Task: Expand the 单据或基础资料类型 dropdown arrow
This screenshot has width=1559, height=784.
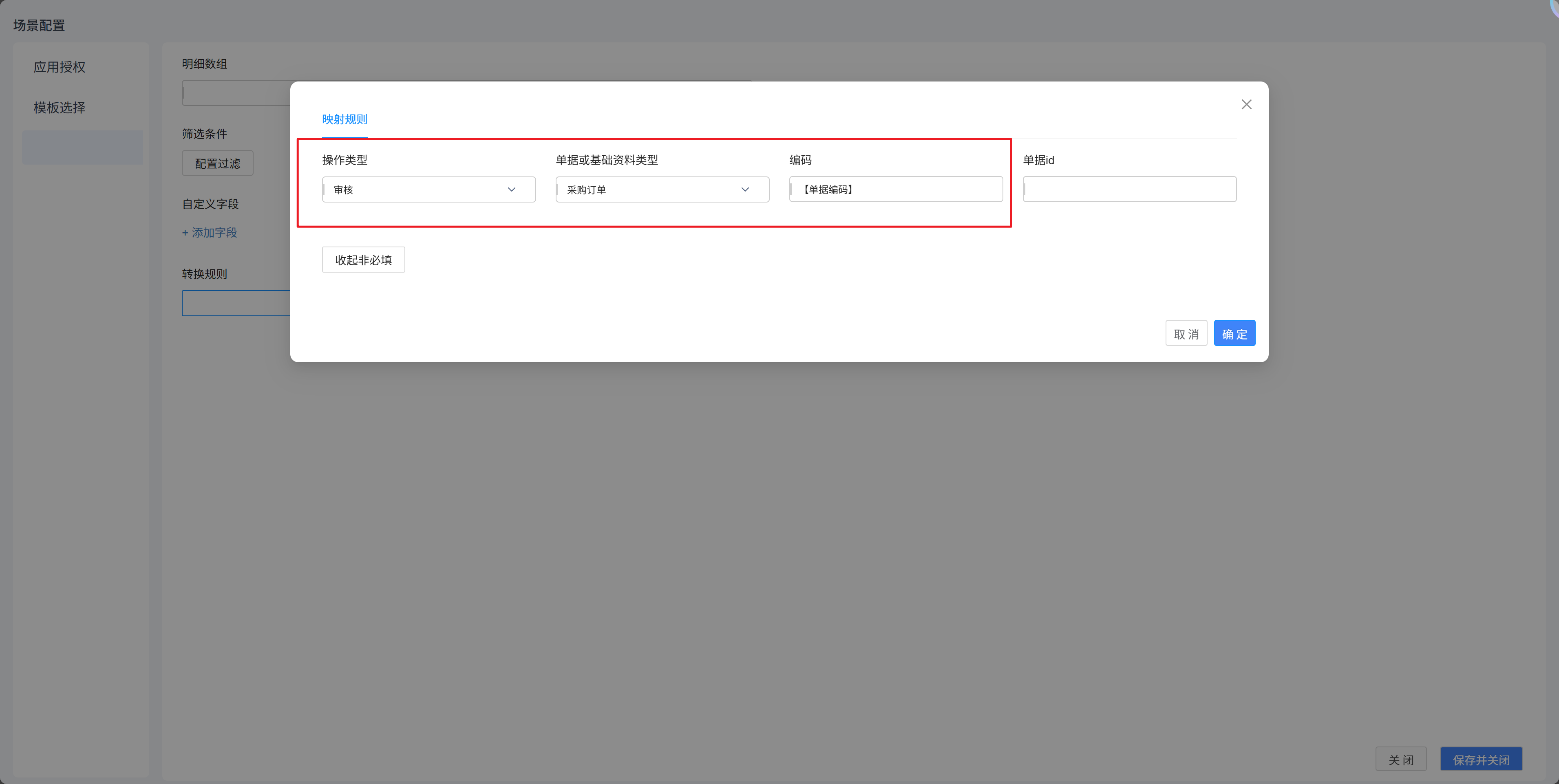Action: click(745, 189)
